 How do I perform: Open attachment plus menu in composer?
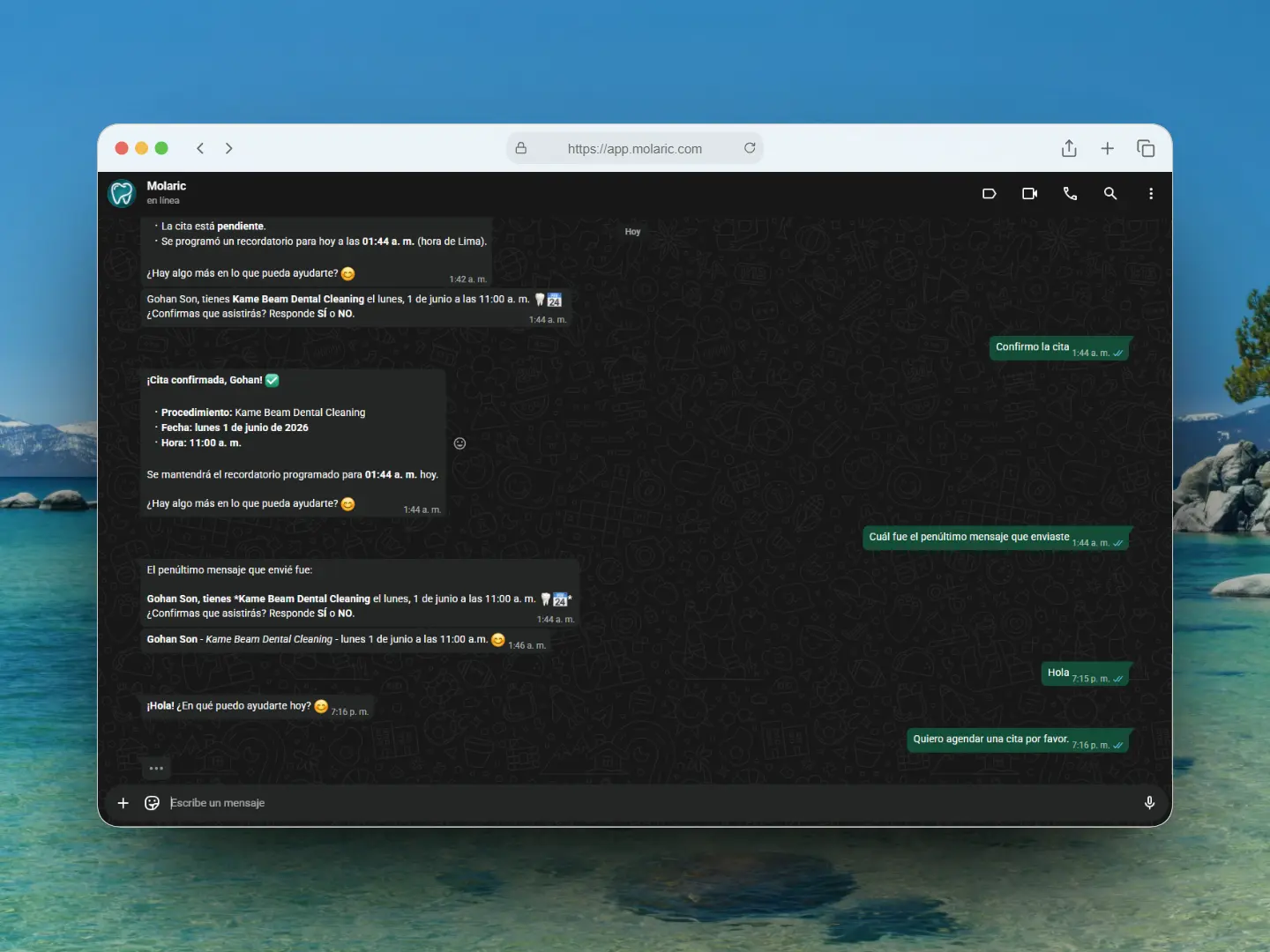[123, 803]
